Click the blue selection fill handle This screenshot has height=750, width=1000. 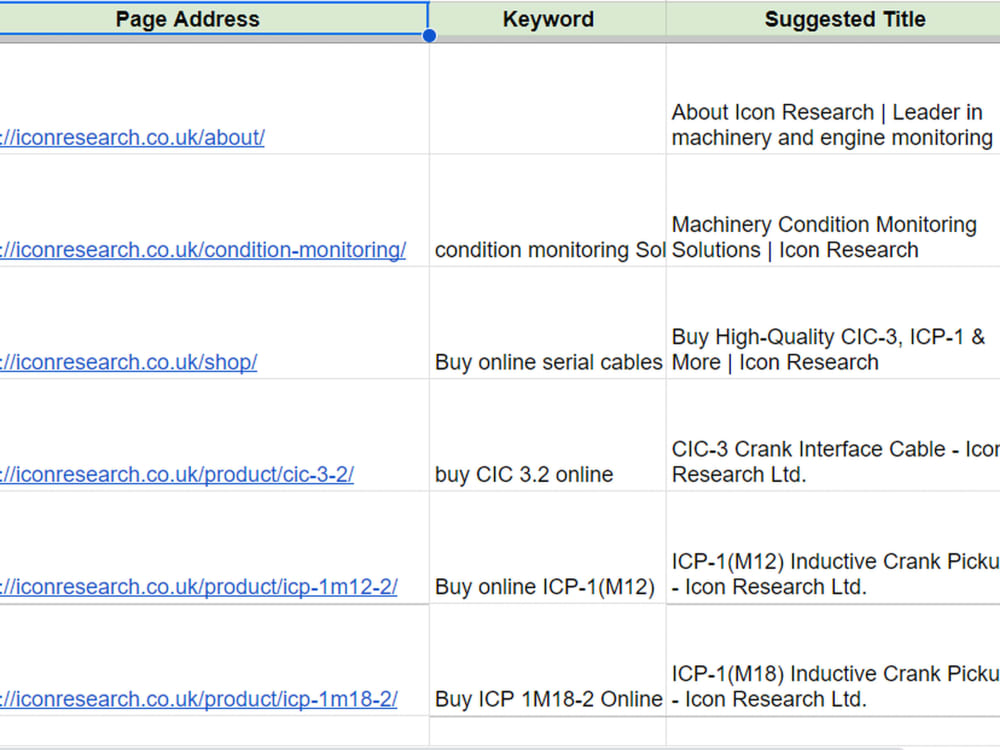tap(429, 36)
